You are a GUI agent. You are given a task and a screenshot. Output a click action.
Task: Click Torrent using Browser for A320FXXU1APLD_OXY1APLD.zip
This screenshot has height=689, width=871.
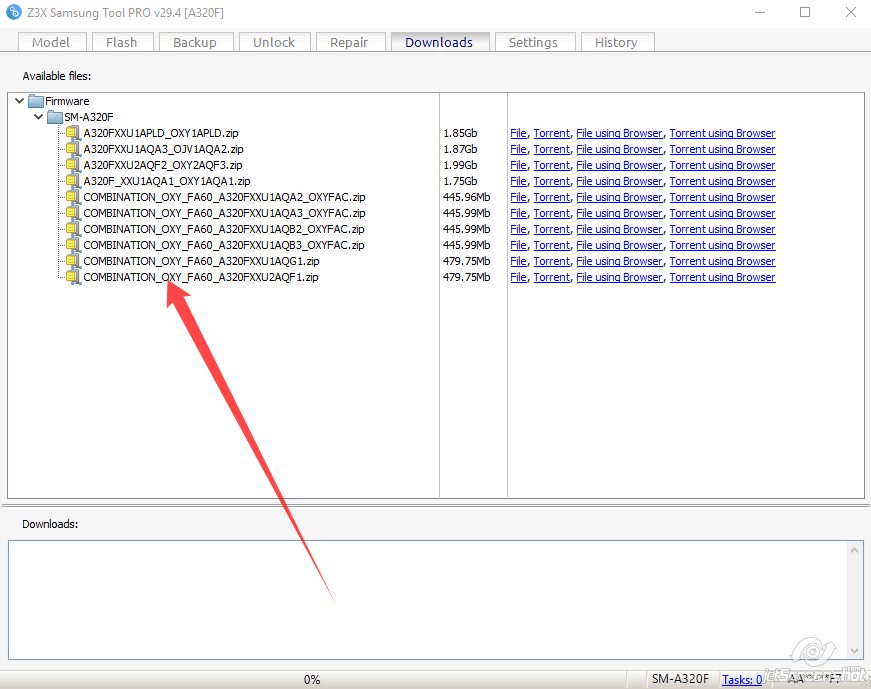[x=722, y=133]
